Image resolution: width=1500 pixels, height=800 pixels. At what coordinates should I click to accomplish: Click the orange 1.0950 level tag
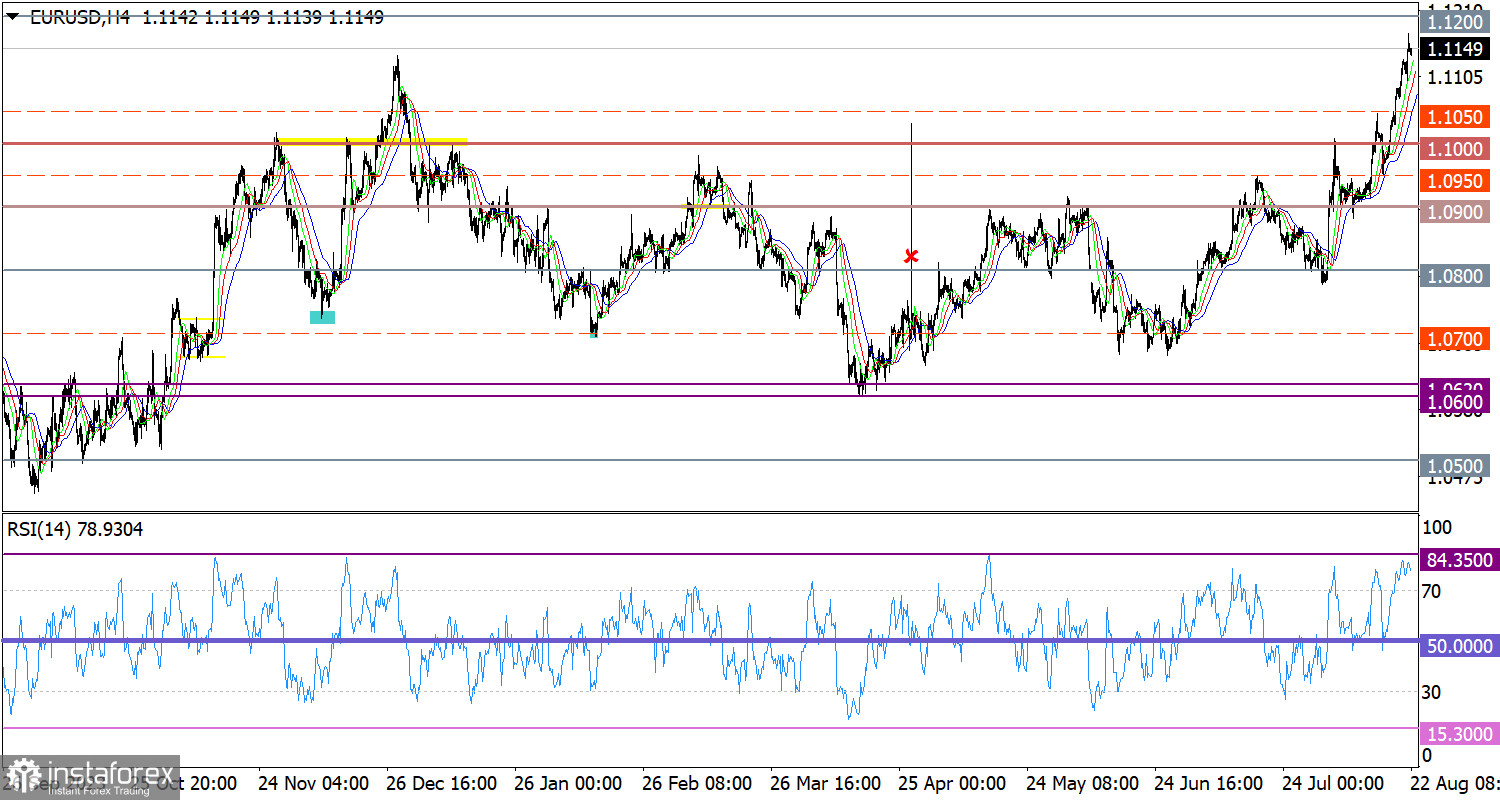coord(1455,181)
